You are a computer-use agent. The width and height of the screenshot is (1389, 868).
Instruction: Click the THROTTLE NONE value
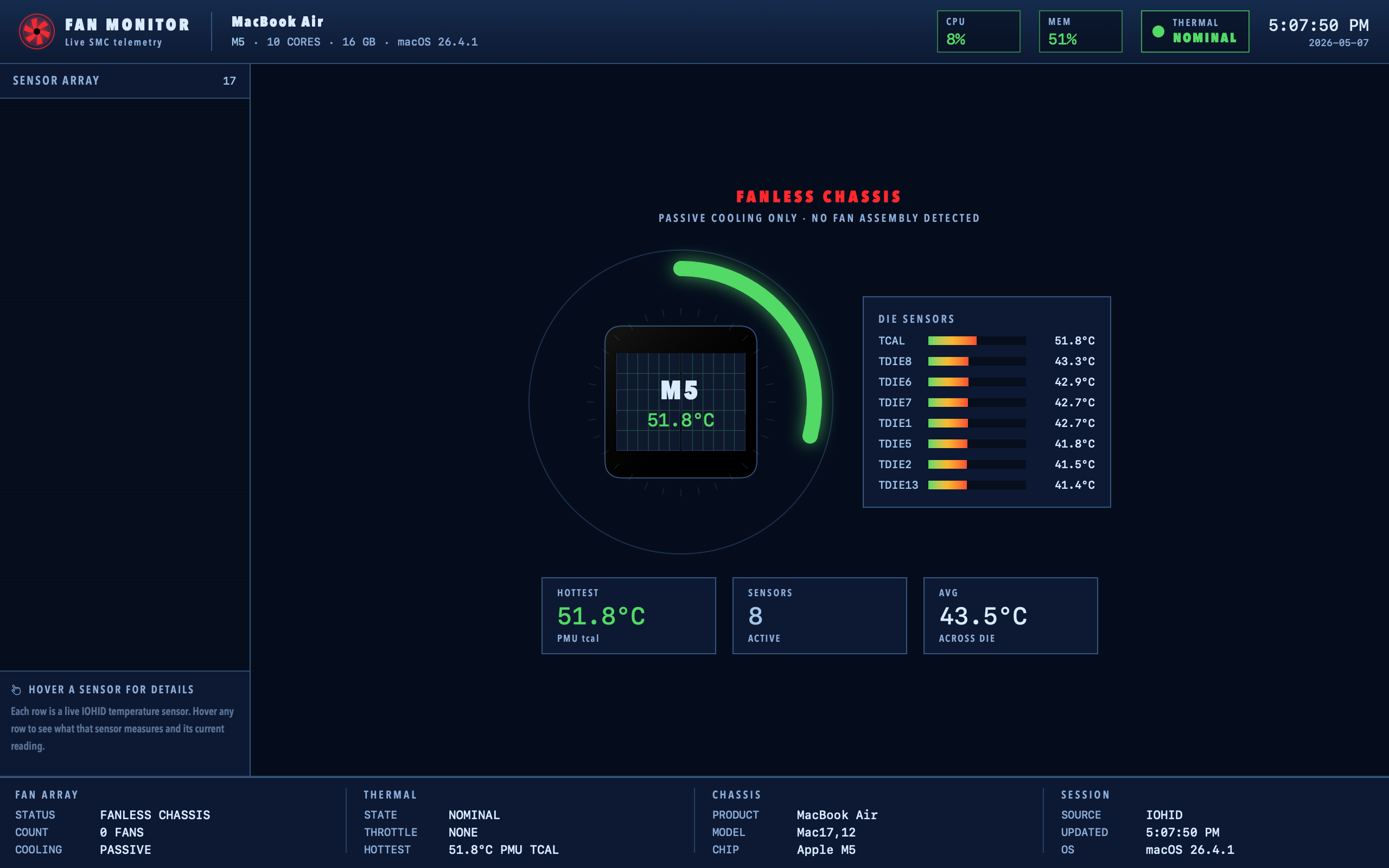pyautogui.click(x=463, y=832)
